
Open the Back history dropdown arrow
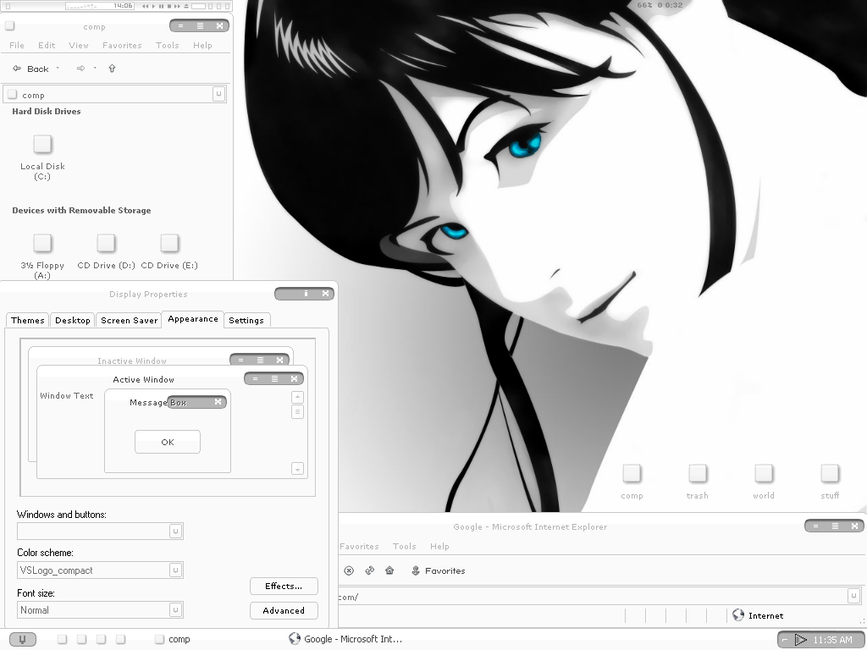[x=58, y=69]
